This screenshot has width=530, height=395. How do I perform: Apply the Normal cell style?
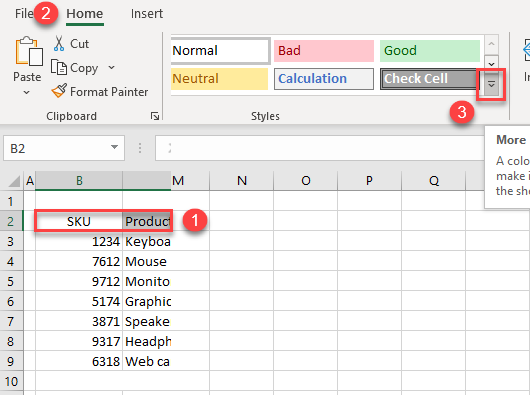220,51
